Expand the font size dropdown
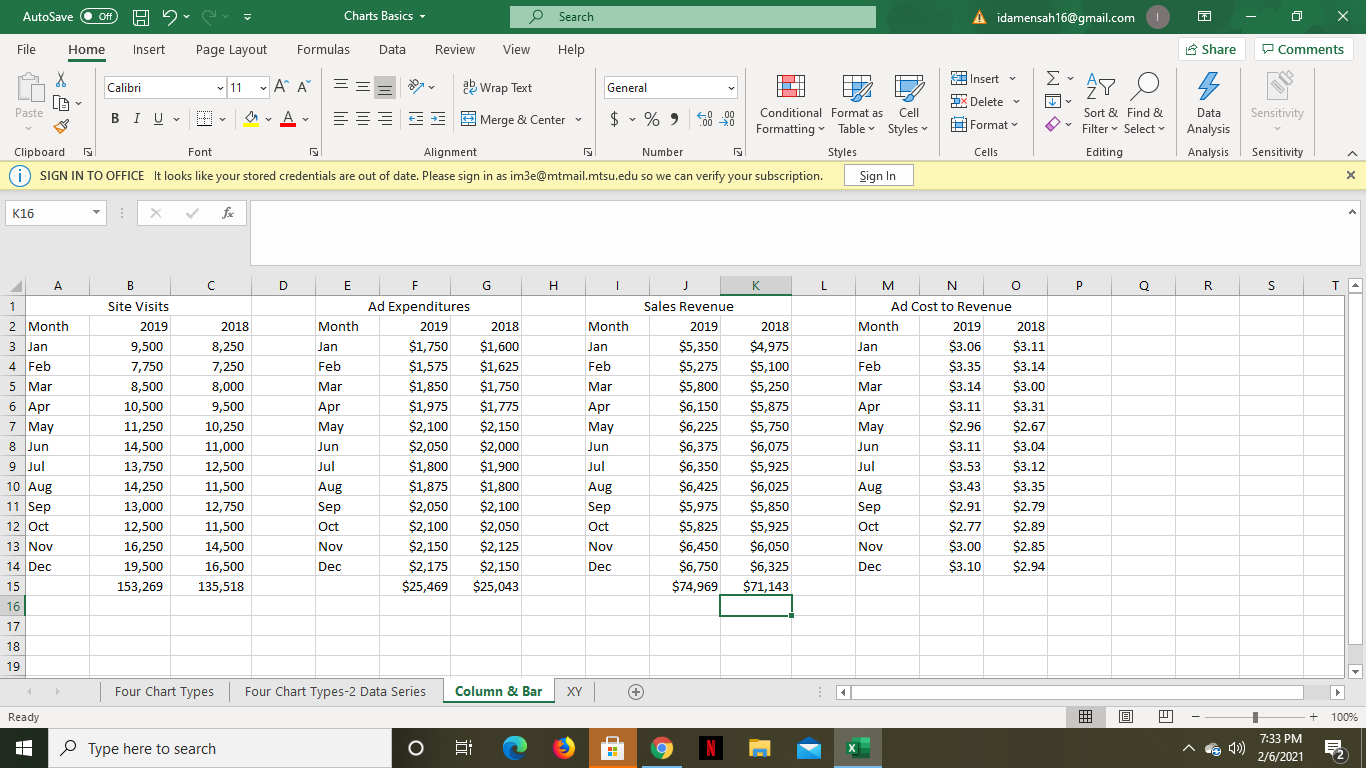 pos(263,88)
